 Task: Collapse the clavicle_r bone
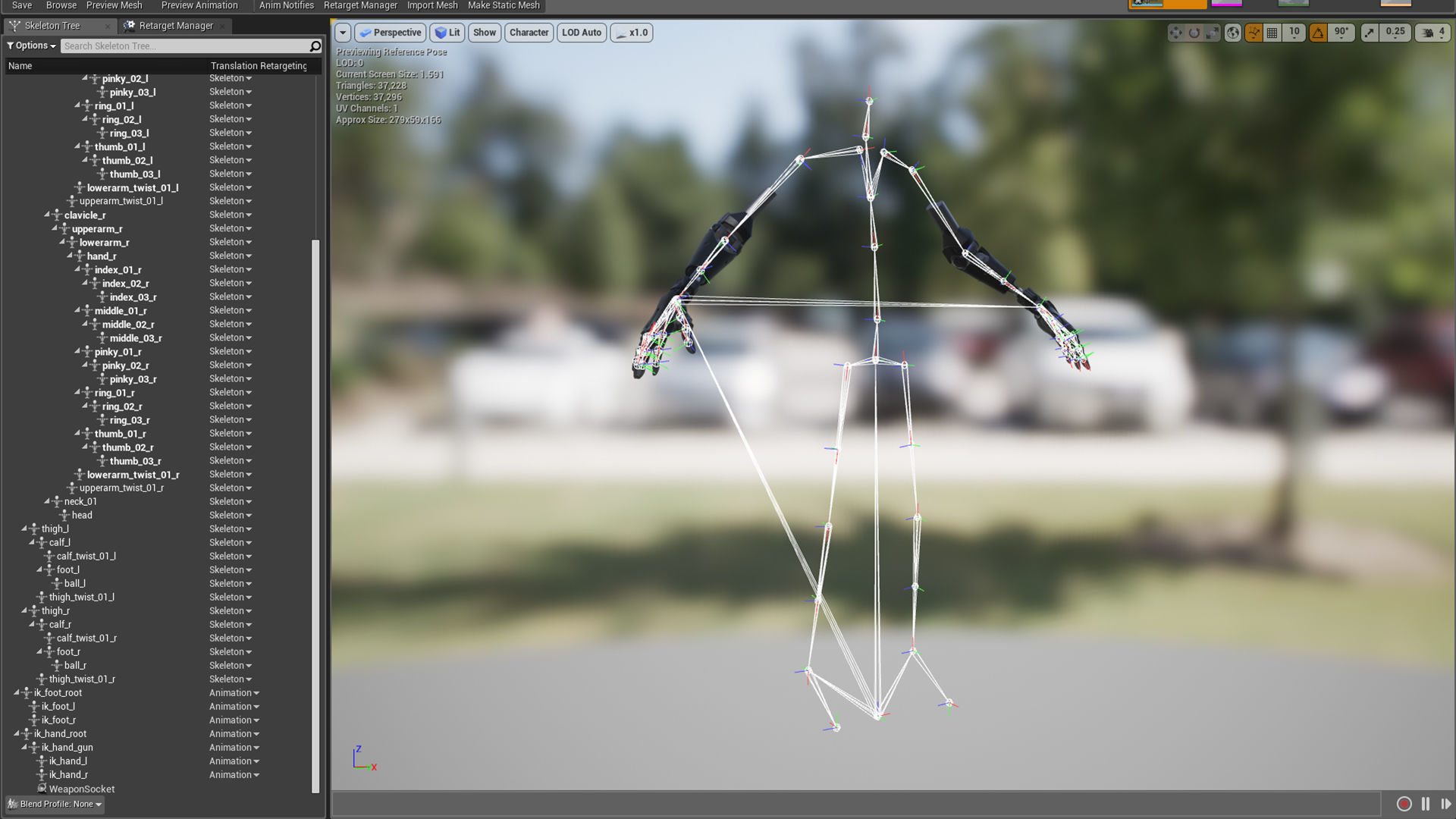tap(47, 215)
